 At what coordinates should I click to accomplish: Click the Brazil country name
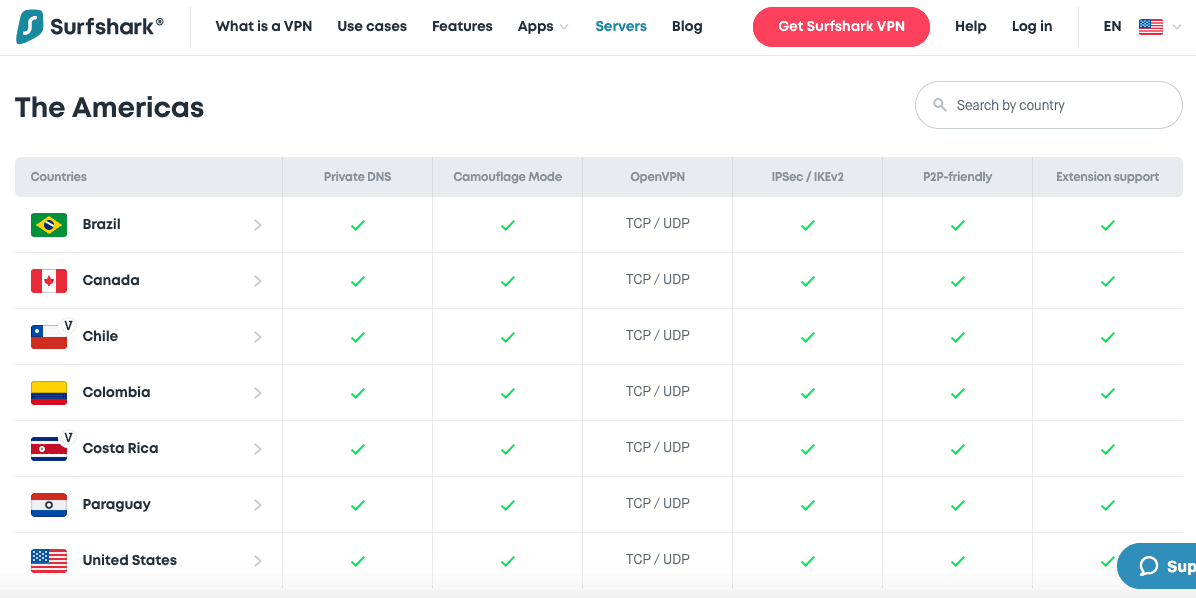(x=101, y=225)
